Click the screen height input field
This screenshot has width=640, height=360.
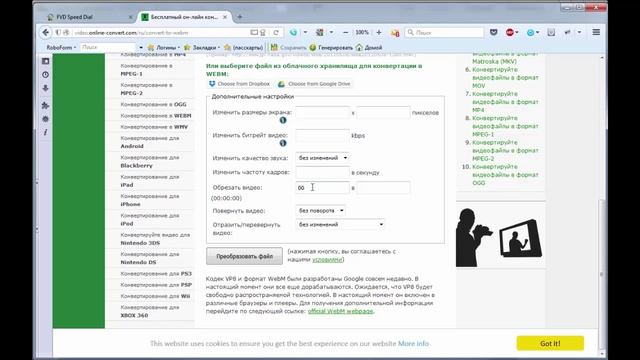(x=383, y=113)
